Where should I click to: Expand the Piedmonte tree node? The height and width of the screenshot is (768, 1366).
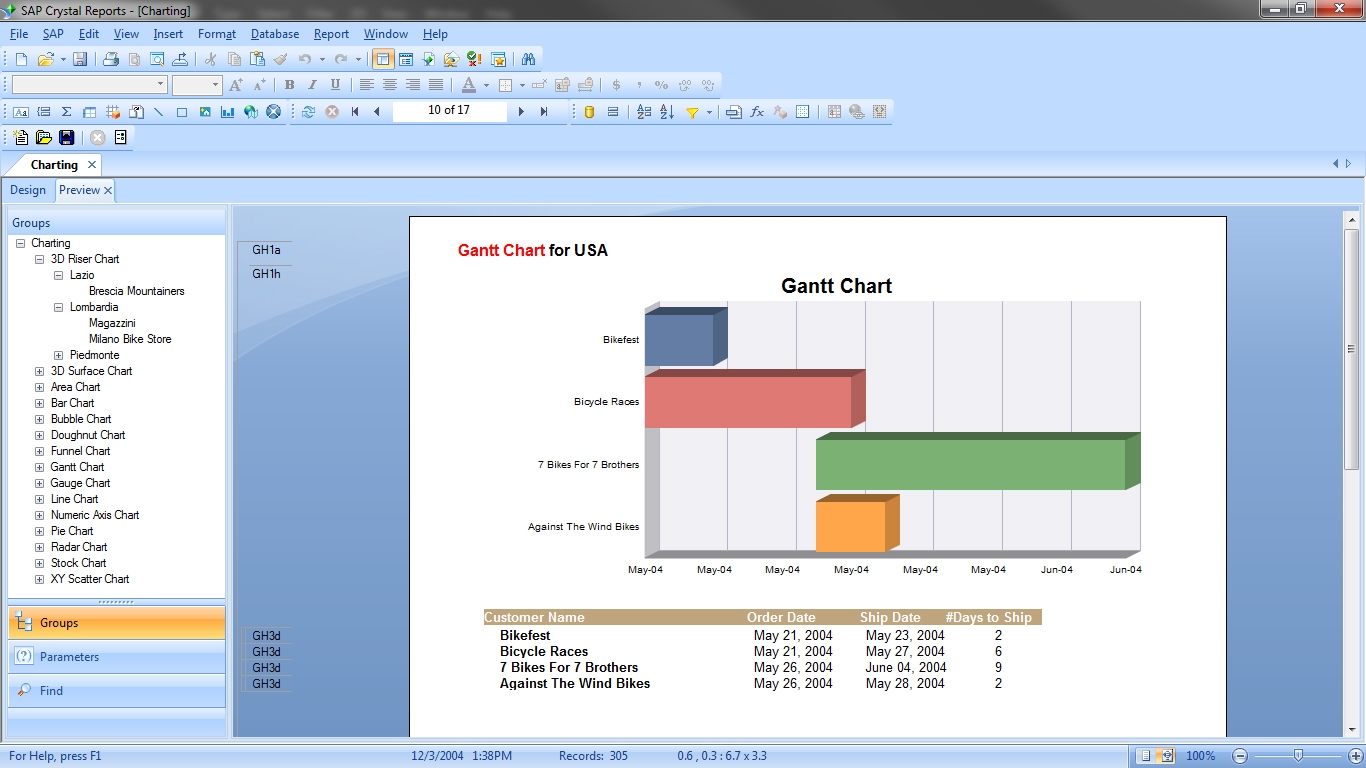(x=57, y=355)
